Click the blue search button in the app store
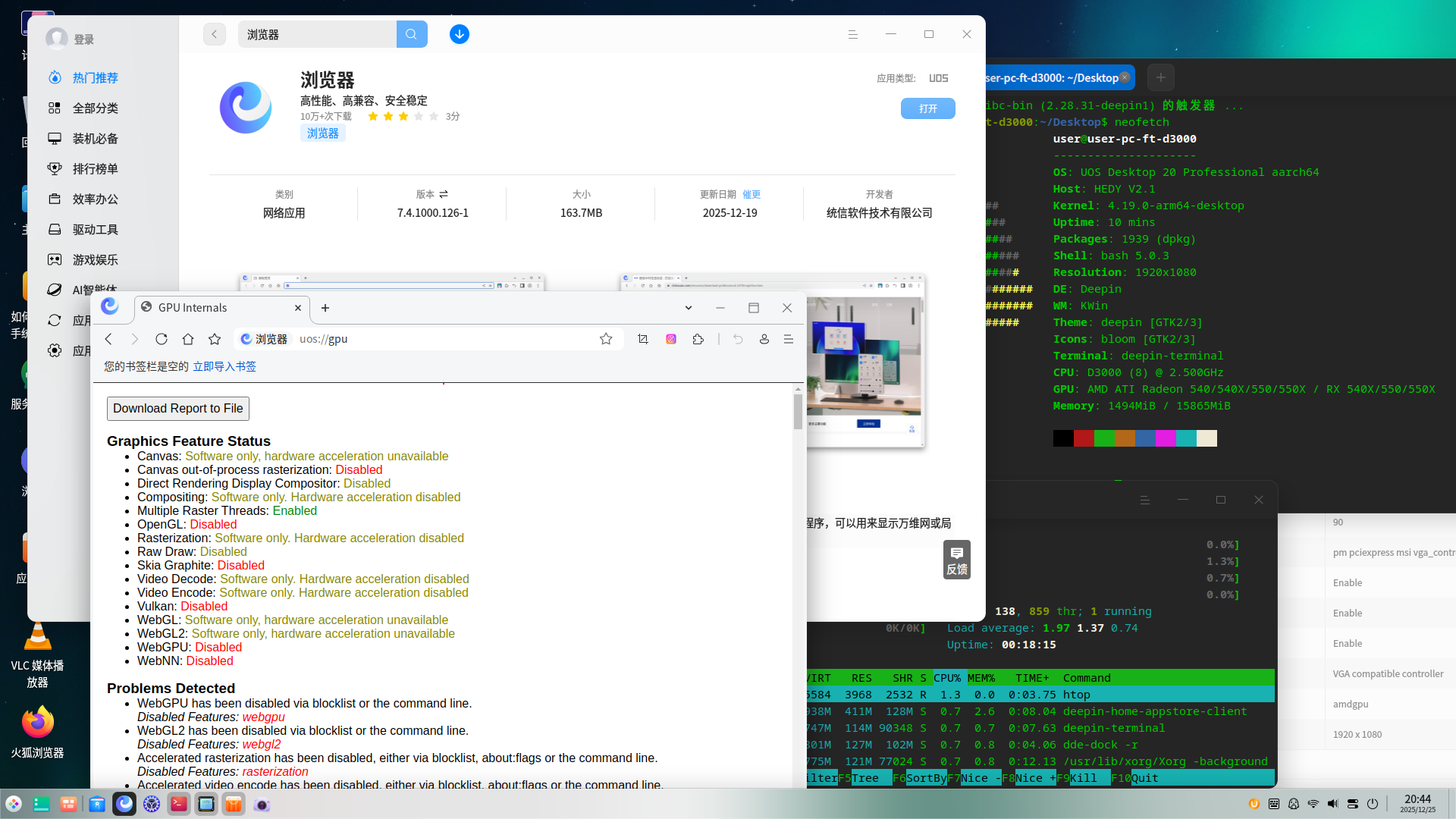1456x819 pixels. (412, 34)
